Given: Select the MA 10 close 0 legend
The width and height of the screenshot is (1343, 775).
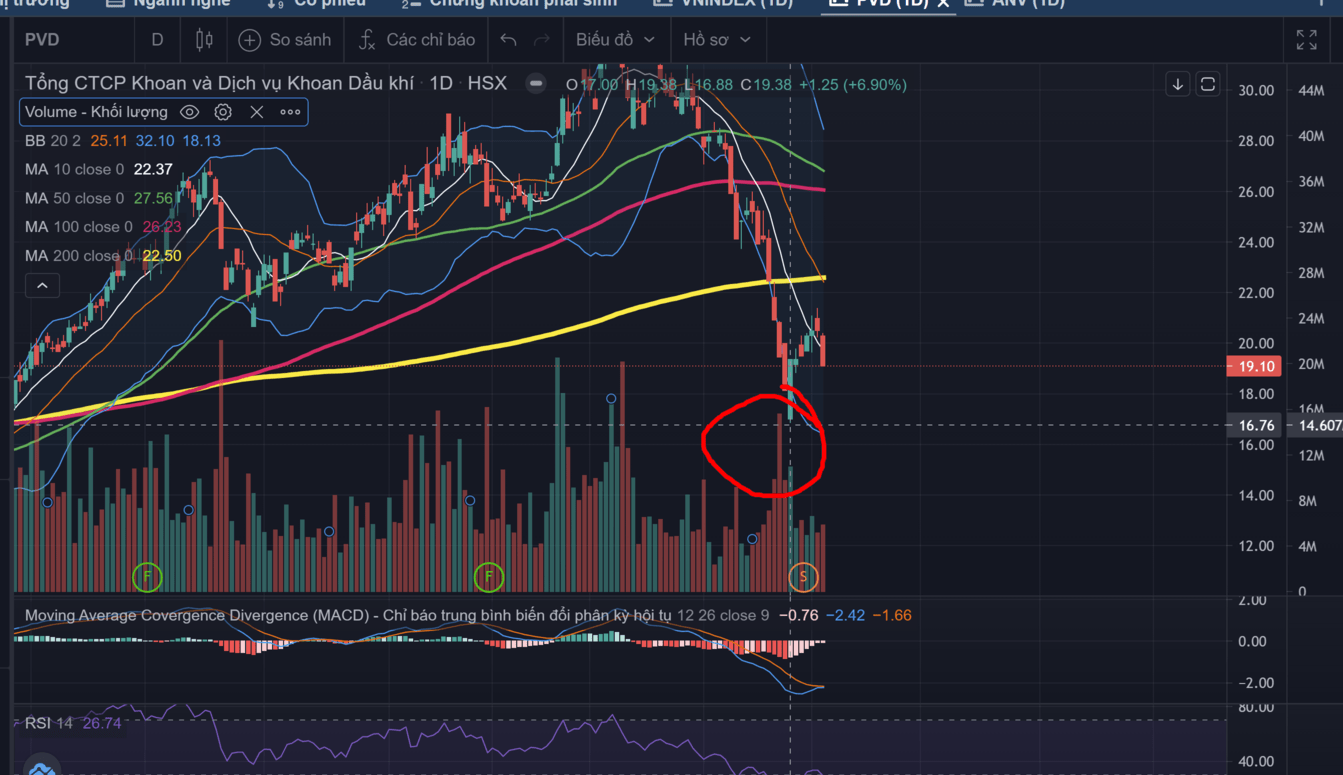Looking at the screenshot, I should click(74, 170).
